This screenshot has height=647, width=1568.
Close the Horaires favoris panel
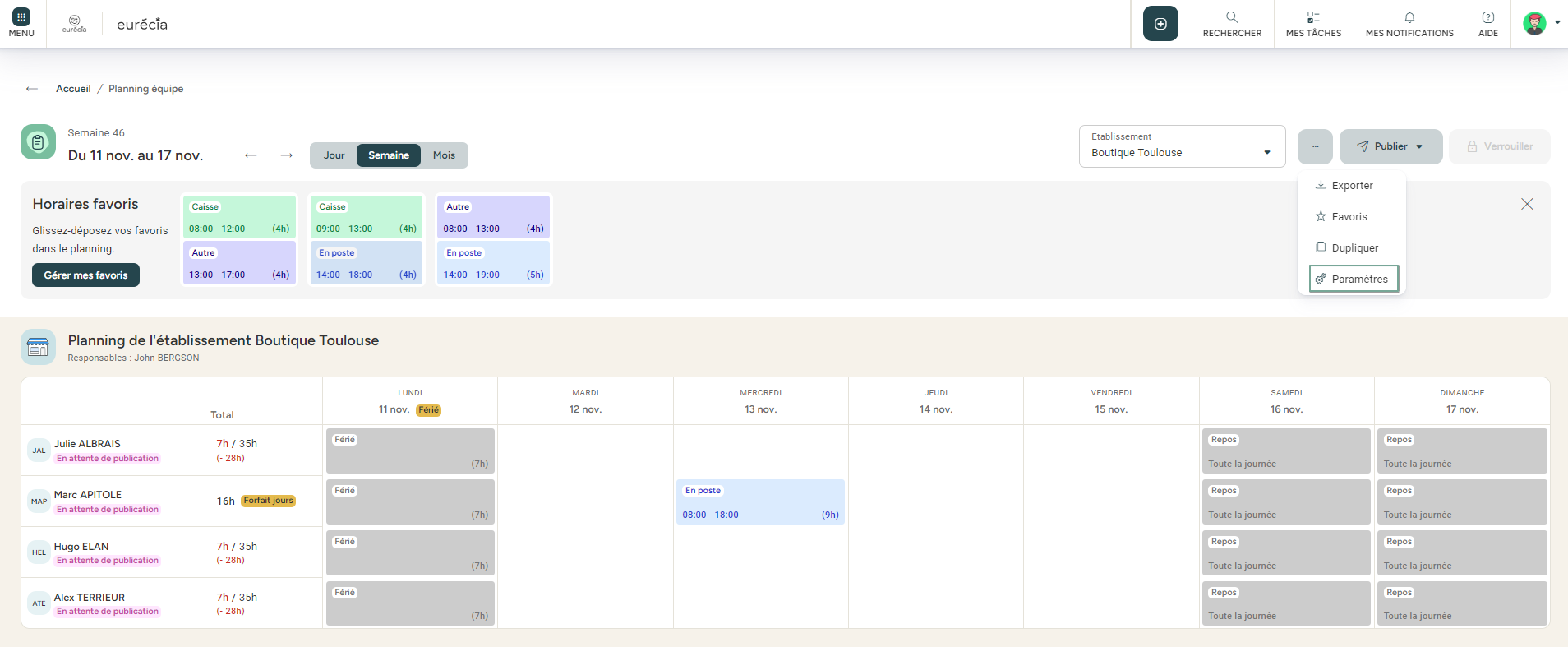click(1526, 204)
